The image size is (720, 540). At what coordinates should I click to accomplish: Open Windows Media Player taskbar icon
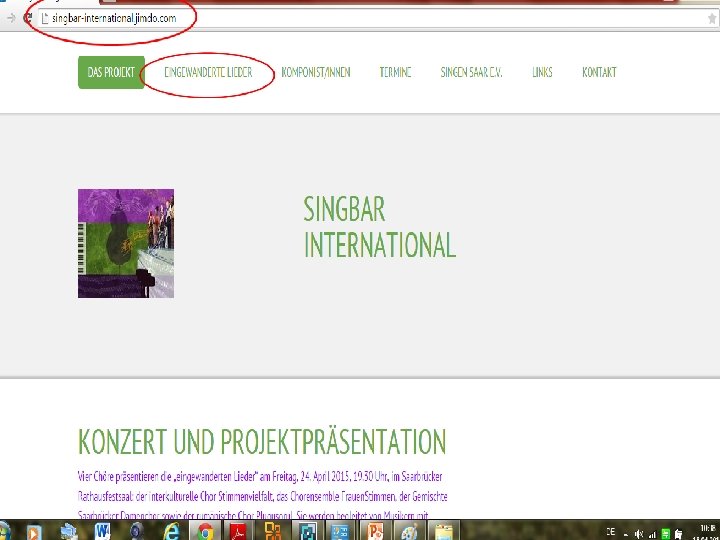[34, 532]
